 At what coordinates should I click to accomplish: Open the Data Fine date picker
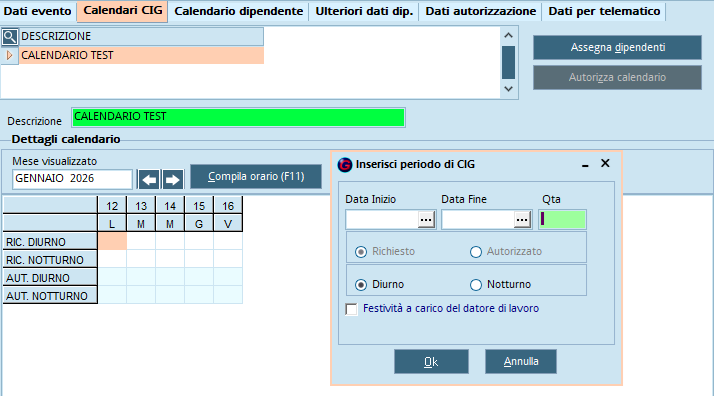pyautogui.click(x=522, y=220)
